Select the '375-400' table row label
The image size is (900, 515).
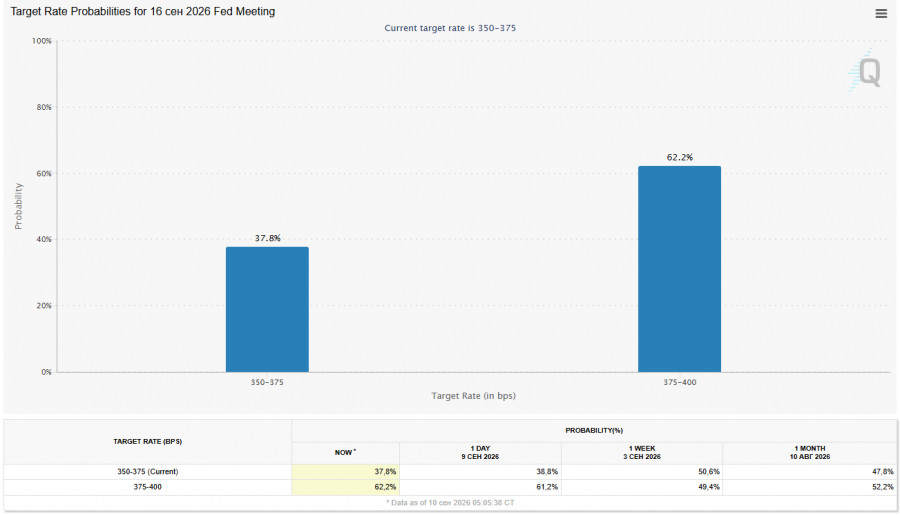click(148, 487)
